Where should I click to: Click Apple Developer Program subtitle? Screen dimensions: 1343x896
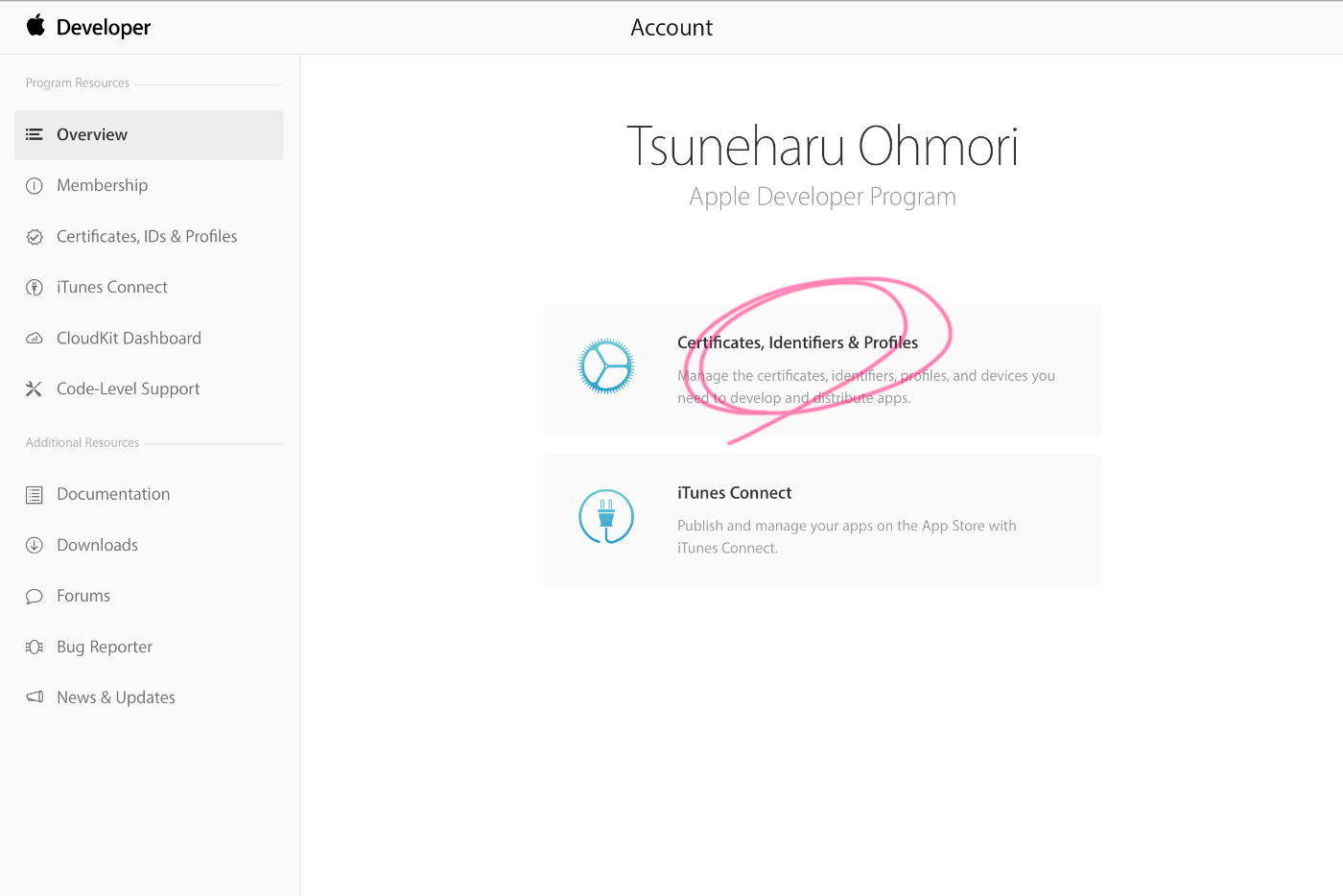tap(822, 197)
